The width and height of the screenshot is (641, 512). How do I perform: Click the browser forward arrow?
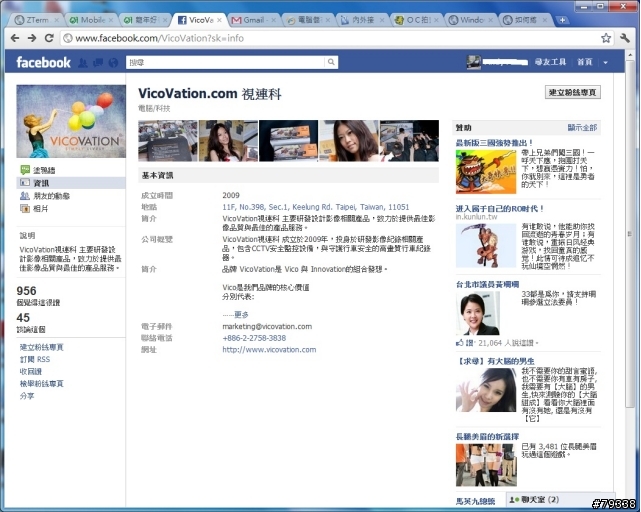(32, 38)
